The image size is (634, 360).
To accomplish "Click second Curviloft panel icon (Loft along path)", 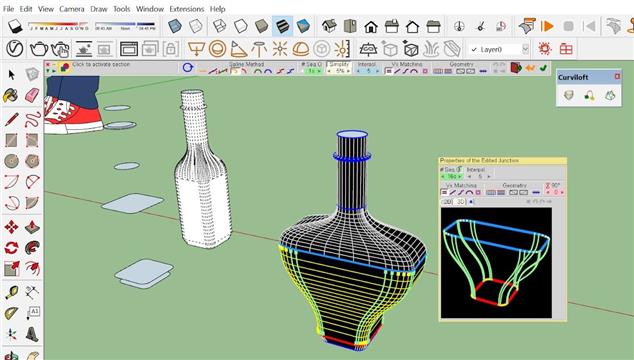I will pyautogui.click(x=589, y=95).
